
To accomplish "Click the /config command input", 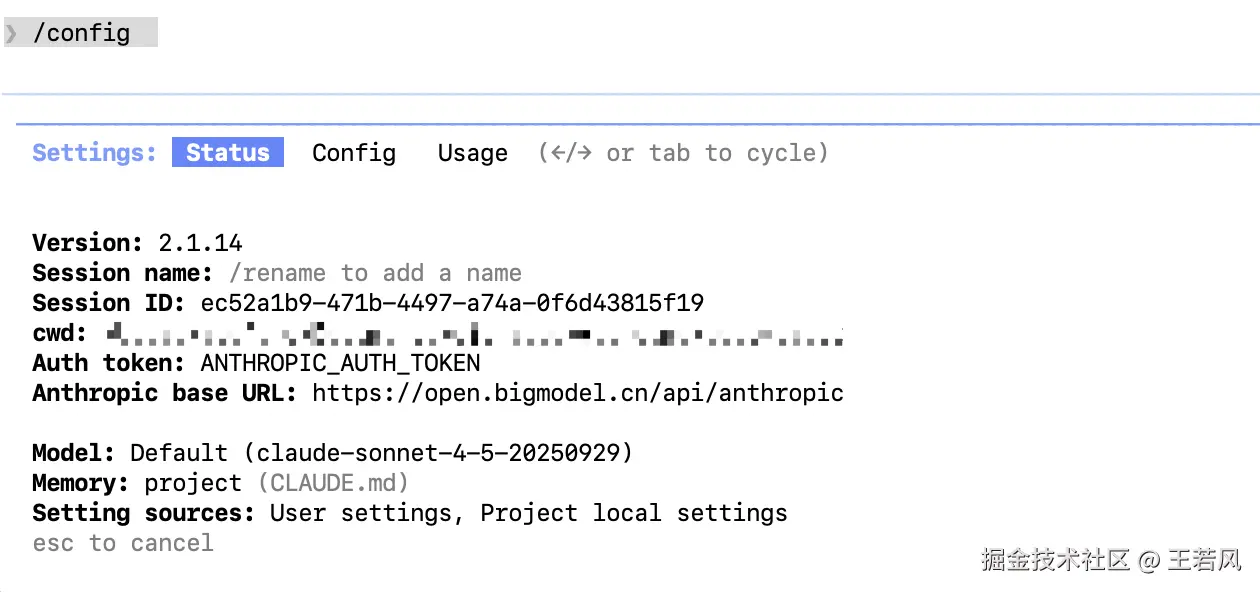I will (82, 33).
